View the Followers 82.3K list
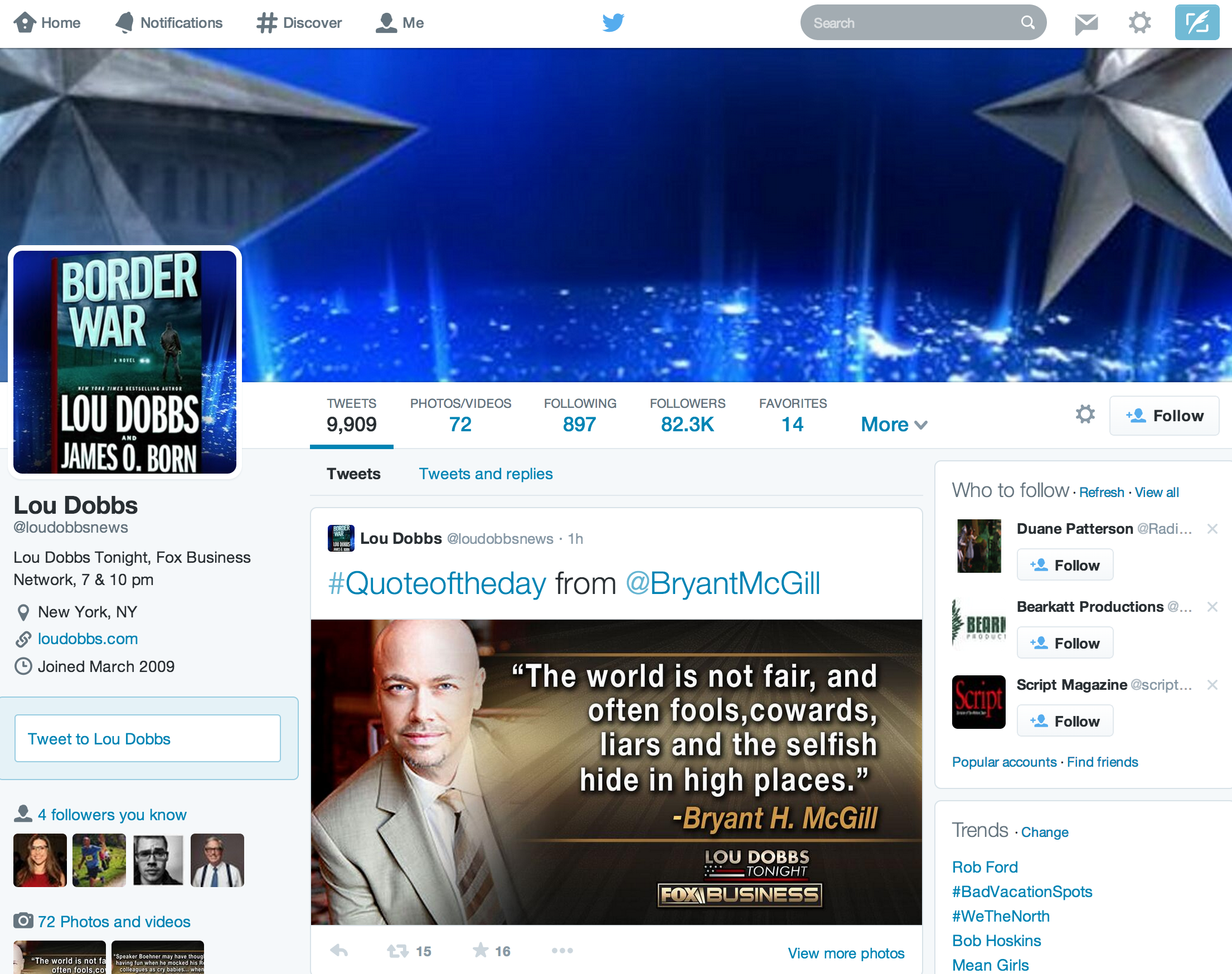1232x974 pixels. 687,416
